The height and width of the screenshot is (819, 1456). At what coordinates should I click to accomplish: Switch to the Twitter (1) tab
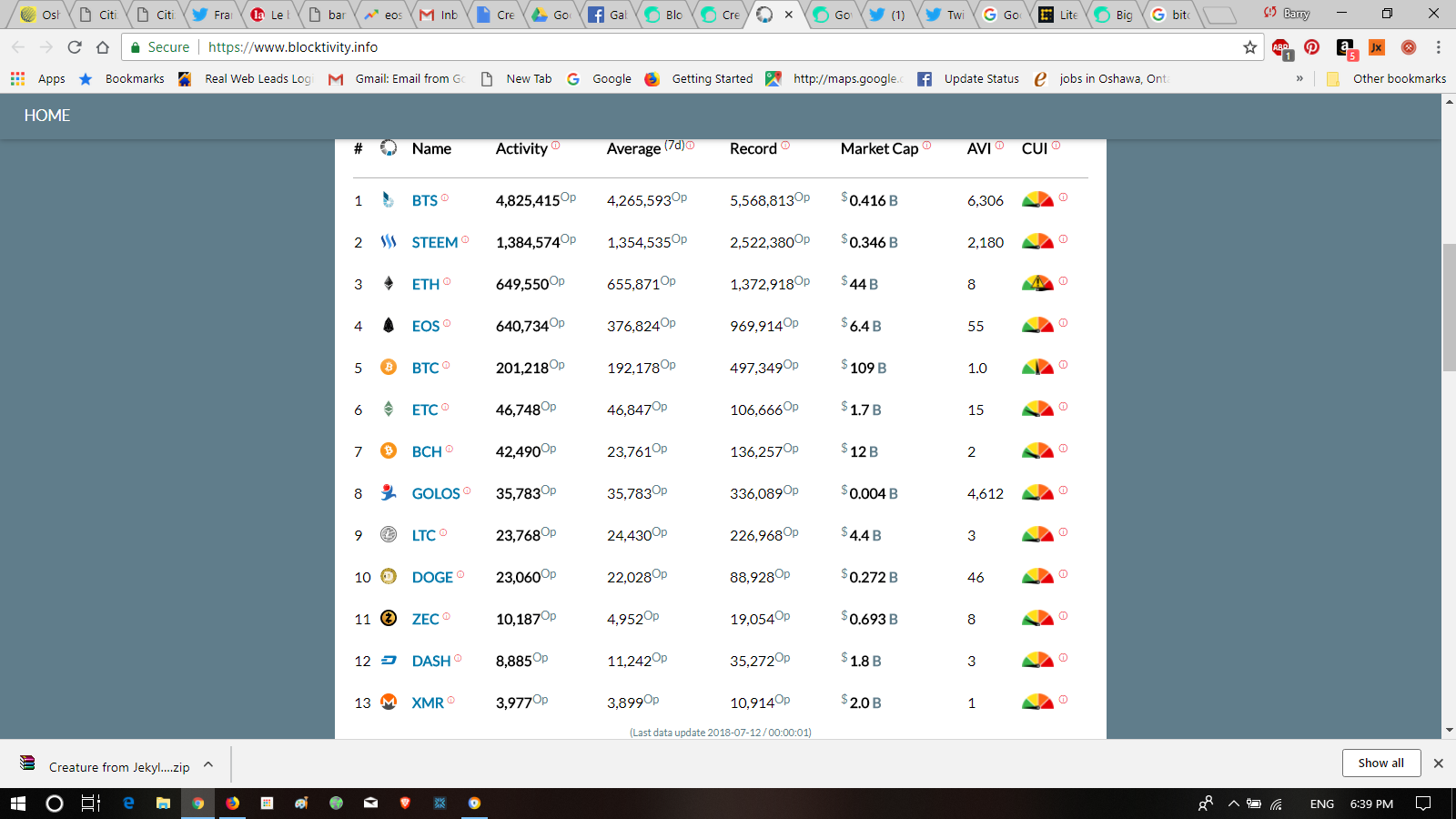pyautogui.click(x=886, y=15)
